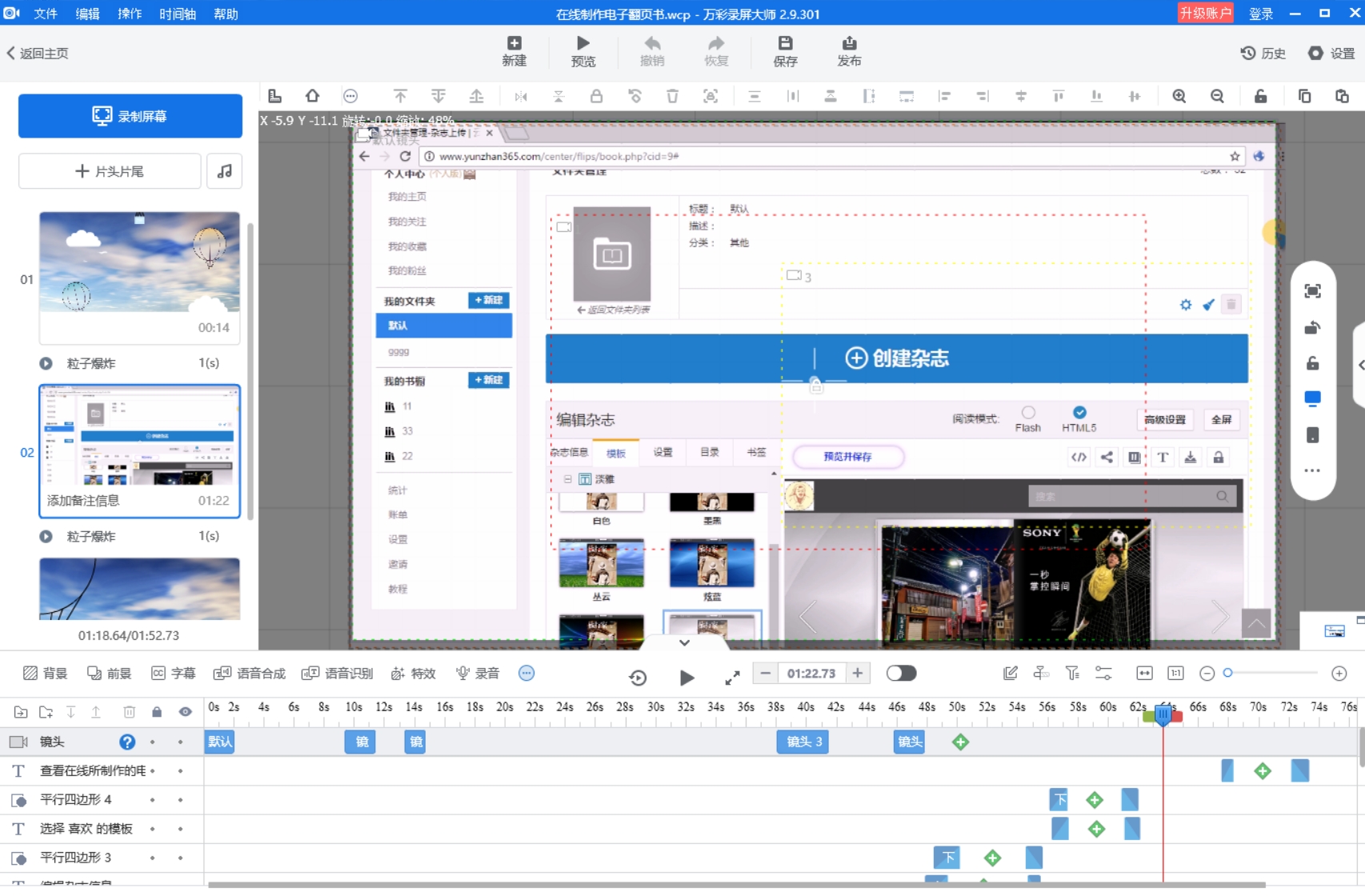Select Flash reading mode radio
This screenshot has width=1365, height=896.
1028,412
